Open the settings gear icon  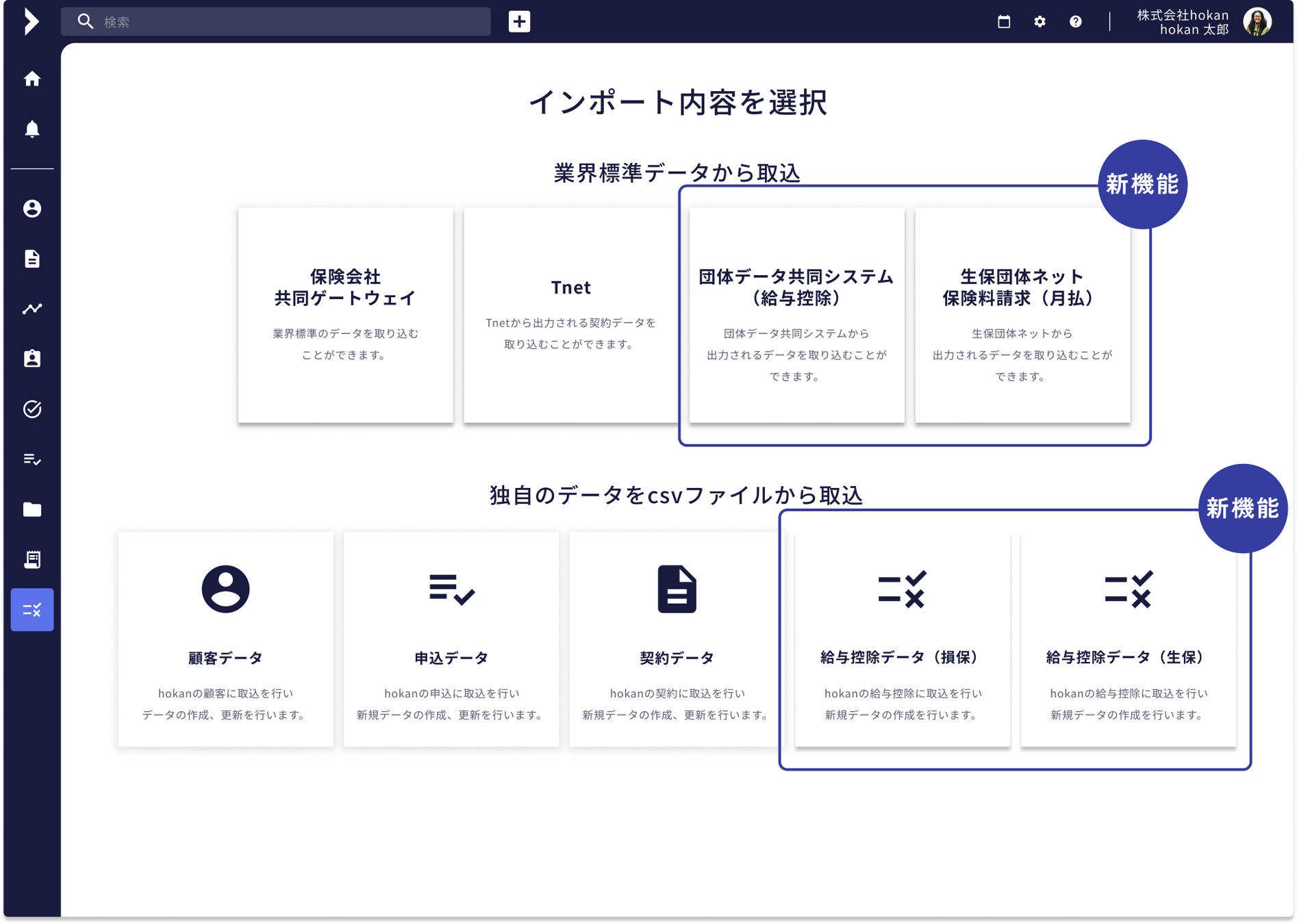point(1040,22)
